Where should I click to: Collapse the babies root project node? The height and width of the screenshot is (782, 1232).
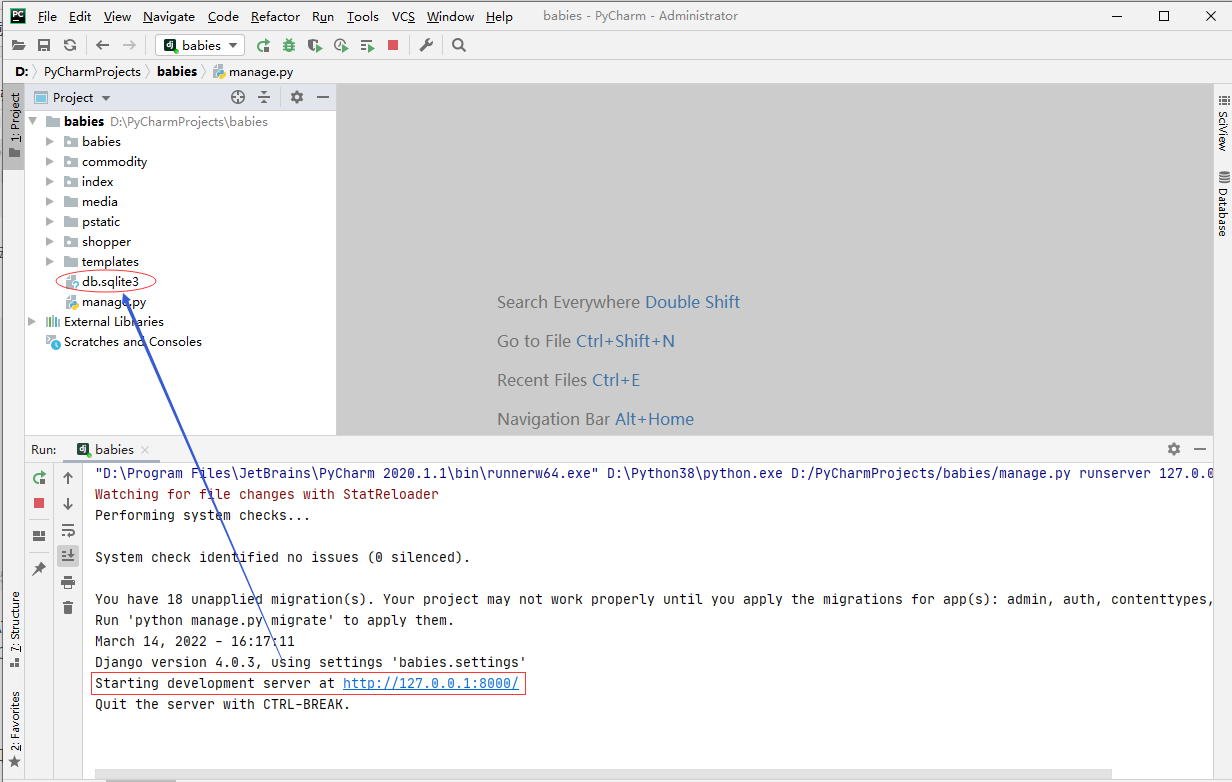32,121
